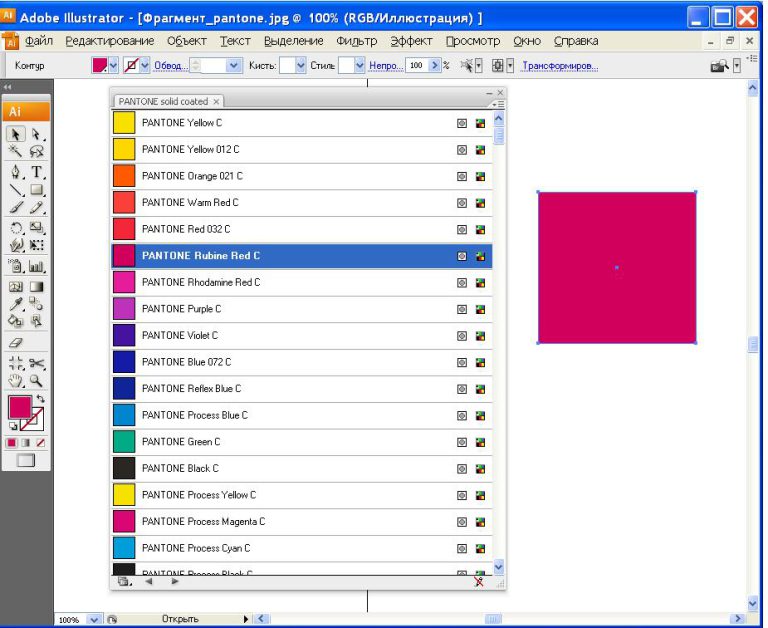The height and width of the screenshot is (628, 768).
Task: Click the magenta square on canvas
Action: (617, 267)
